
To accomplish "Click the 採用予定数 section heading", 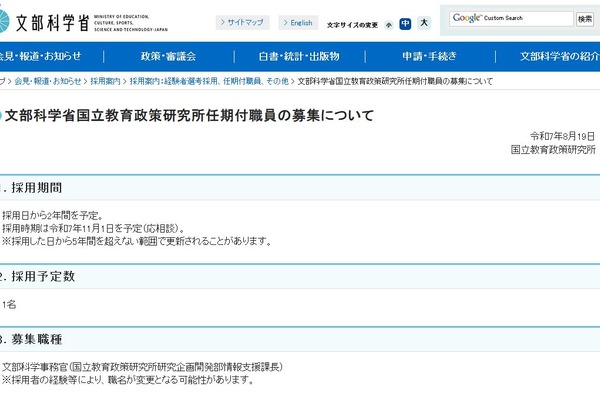I will click(43, 276).
